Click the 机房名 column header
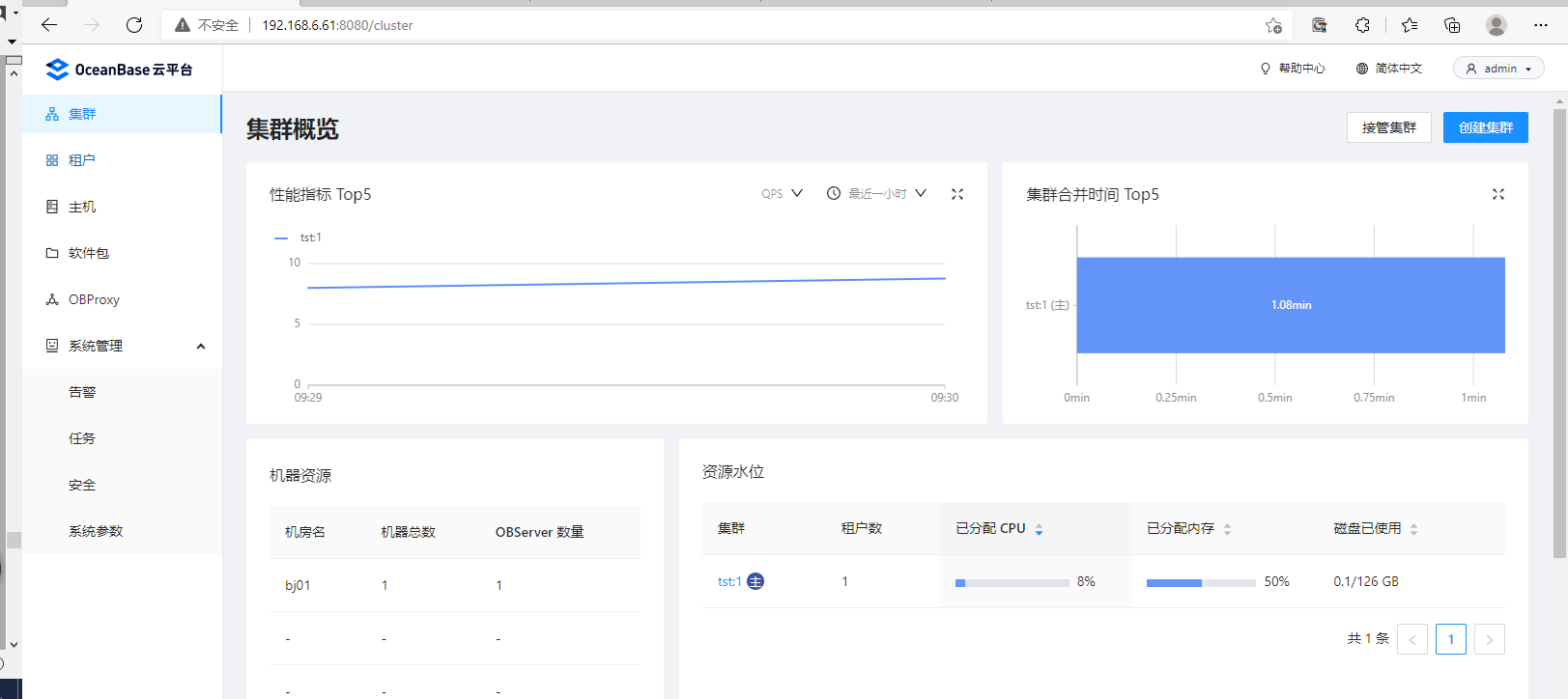This screenshot has height=699, width=1568. pyautogui.click(x=305, y=532)
